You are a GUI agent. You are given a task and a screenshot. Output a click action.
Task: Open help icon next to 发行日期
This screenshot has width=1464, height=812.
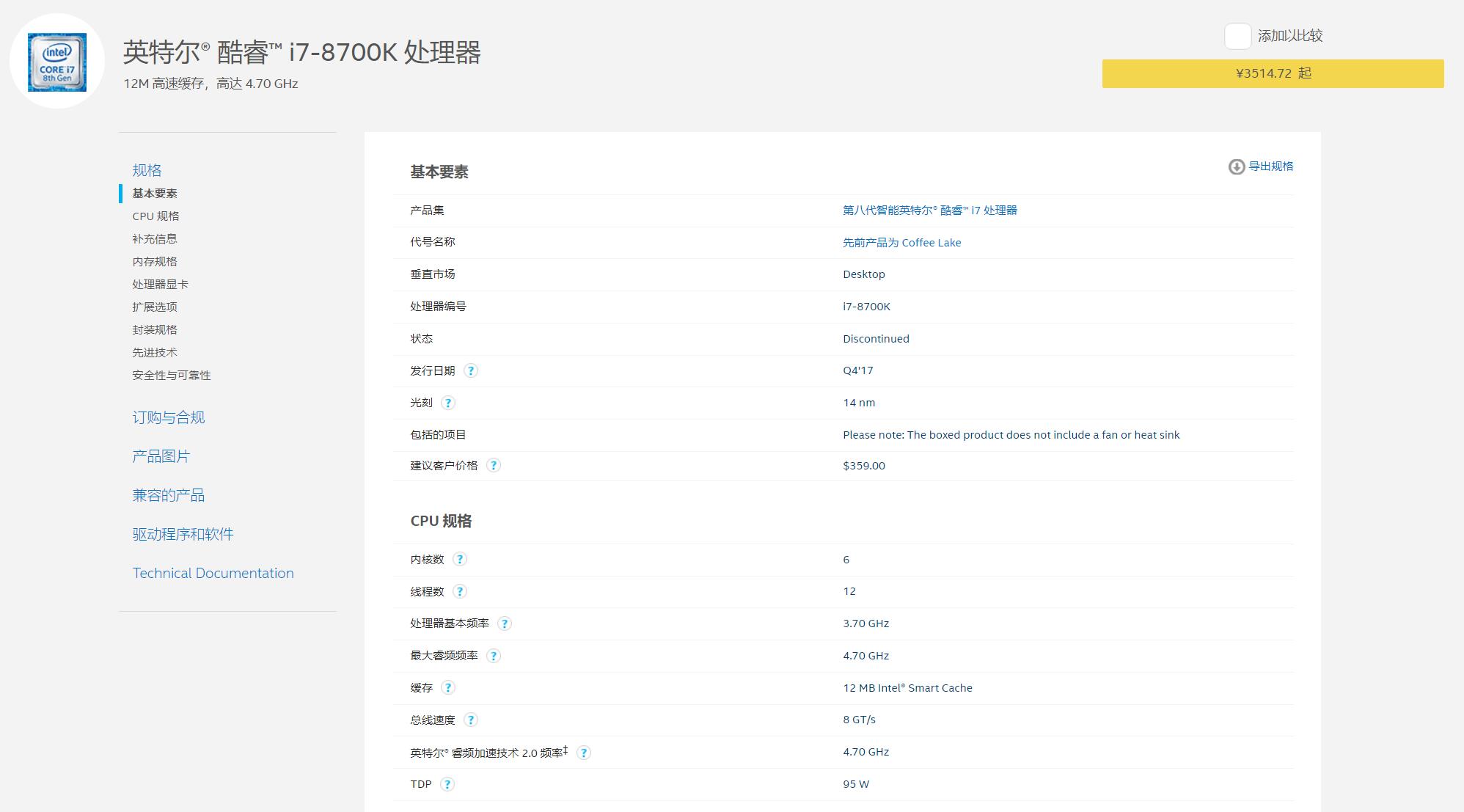(x=471, y=370)
